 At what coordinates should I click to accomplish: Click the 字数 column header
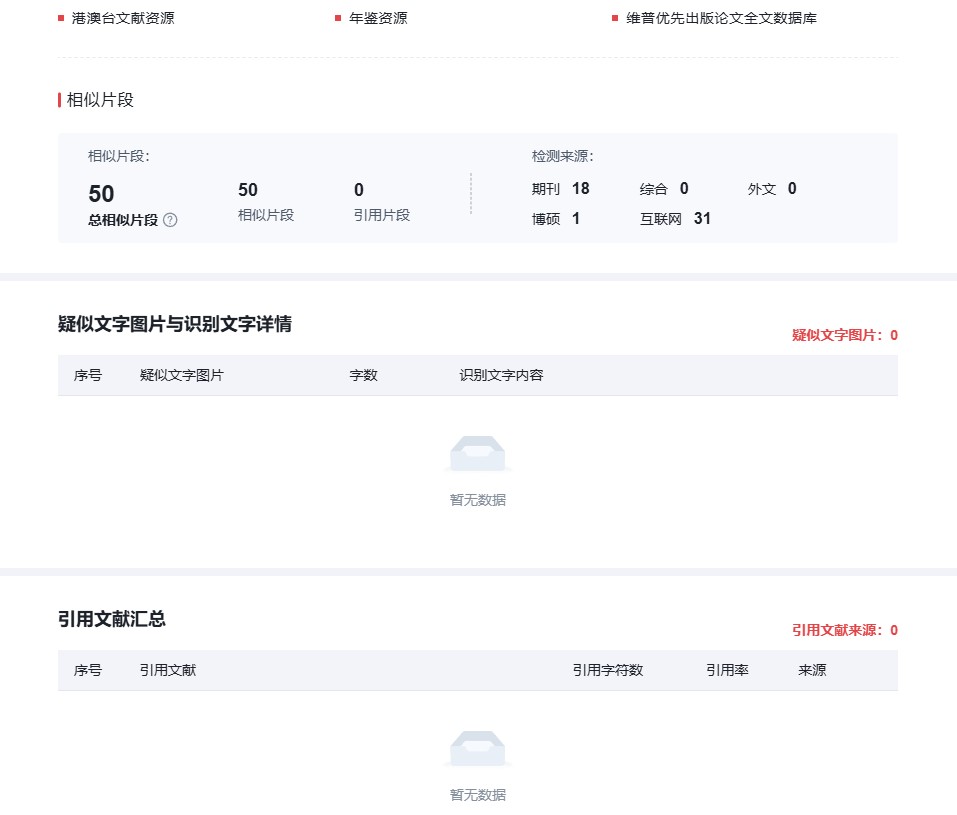[x=363, y=376]
